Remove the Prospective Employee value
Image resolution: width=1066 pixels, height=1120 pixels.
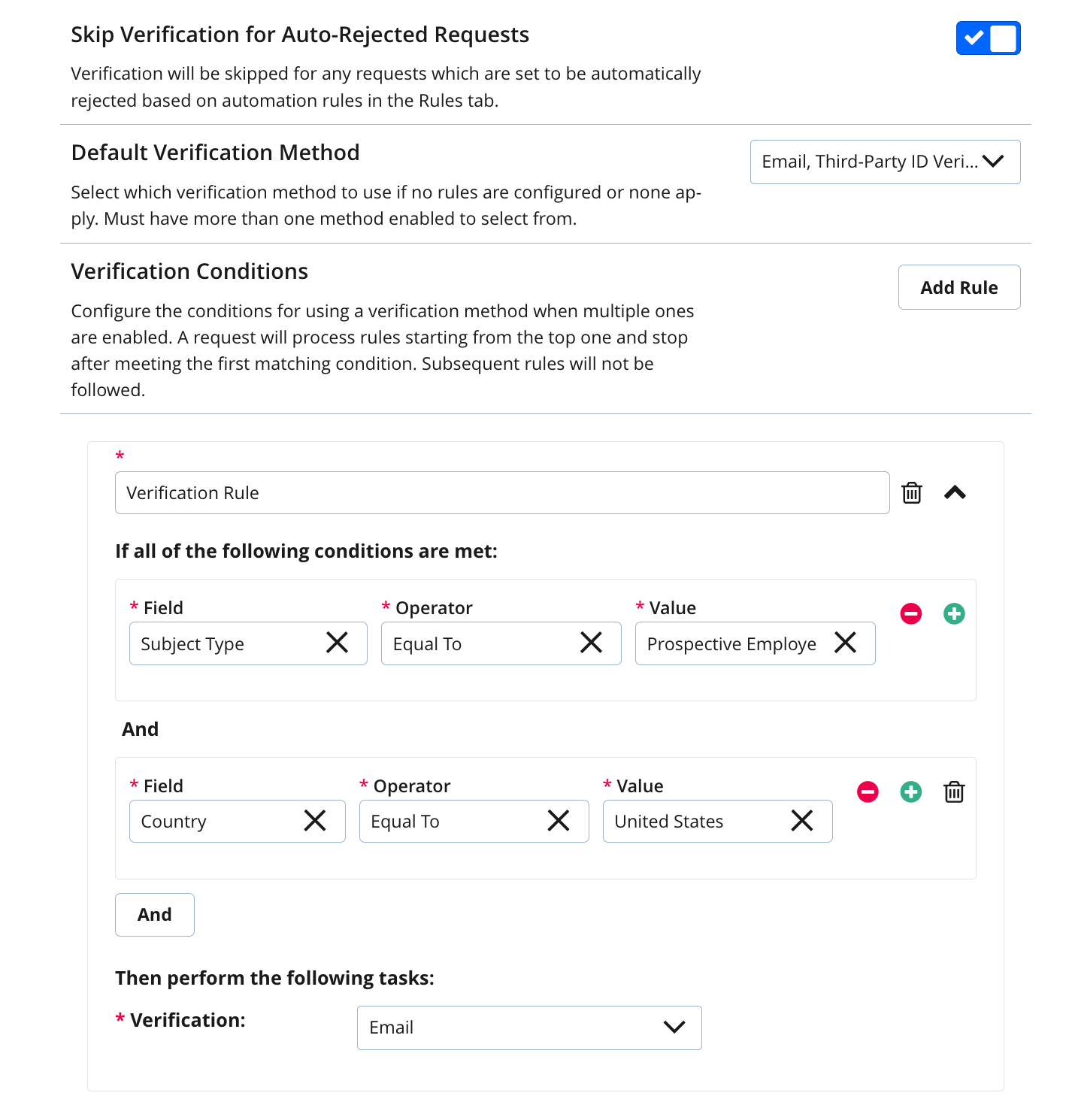coord(845,643)
